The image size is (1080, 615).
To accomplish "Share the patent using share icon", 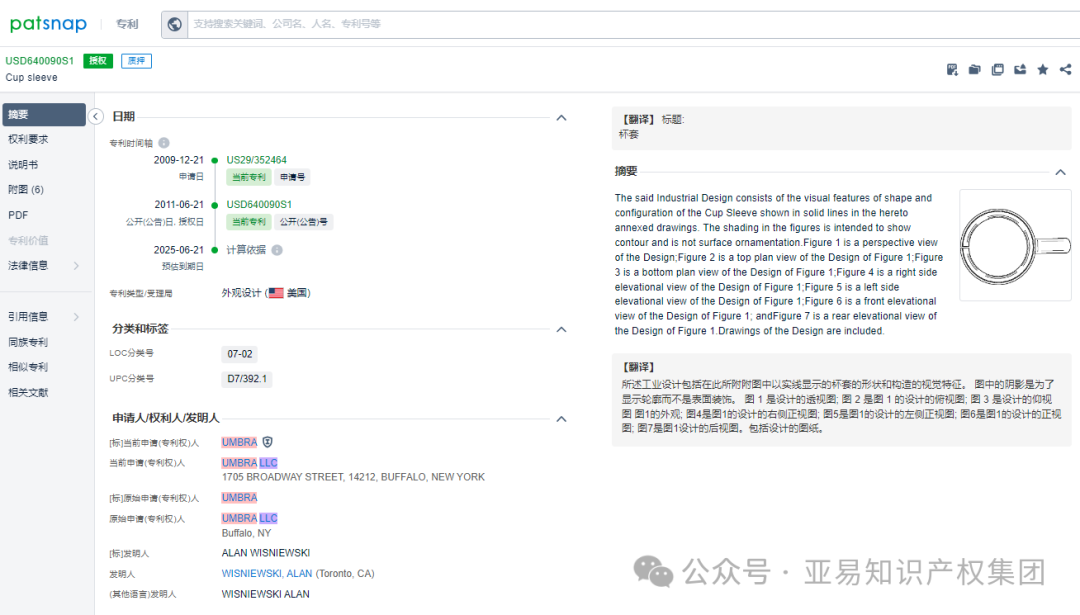I will [1066, 70].
